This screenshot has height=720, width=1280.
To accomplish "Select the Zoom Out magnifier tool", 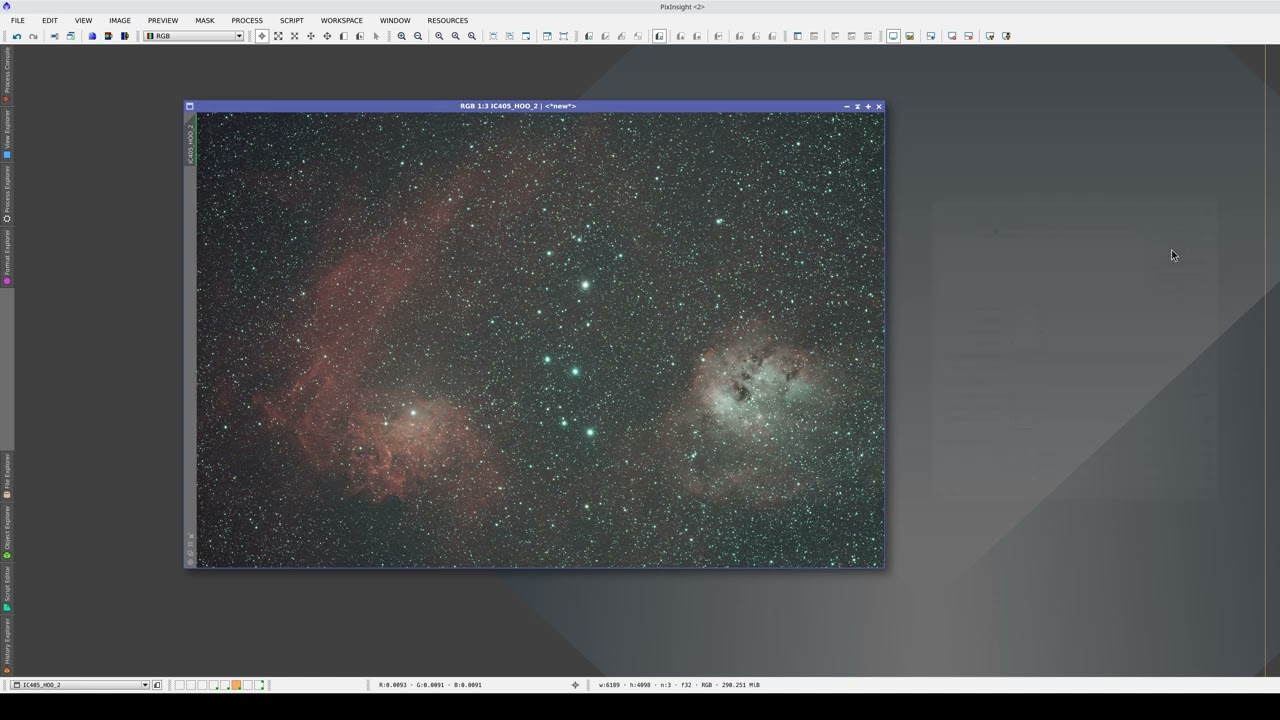I will 418,36.
